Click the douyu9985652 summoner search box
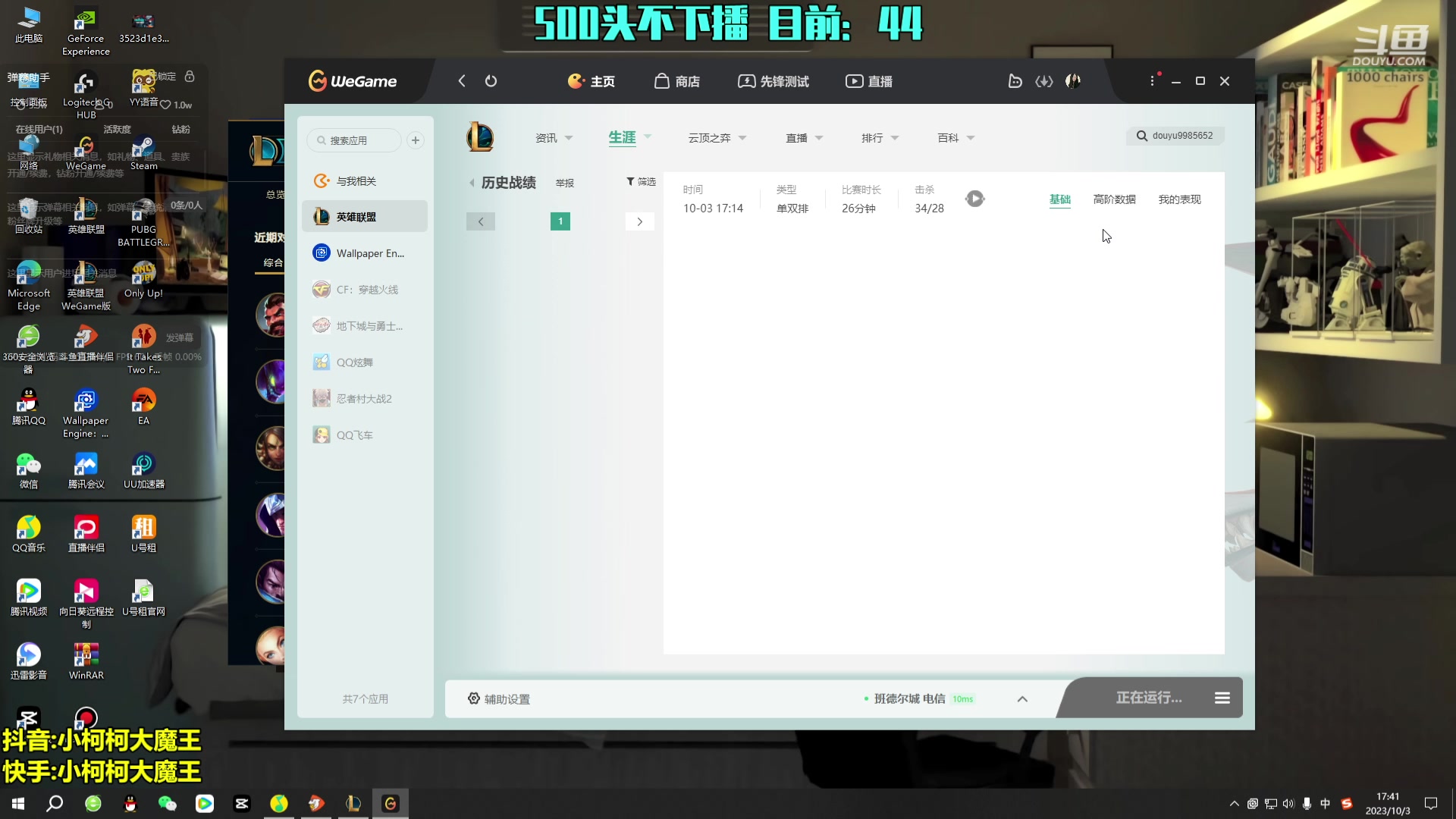The image size is (1456, 819). [x=1175, y=136]
